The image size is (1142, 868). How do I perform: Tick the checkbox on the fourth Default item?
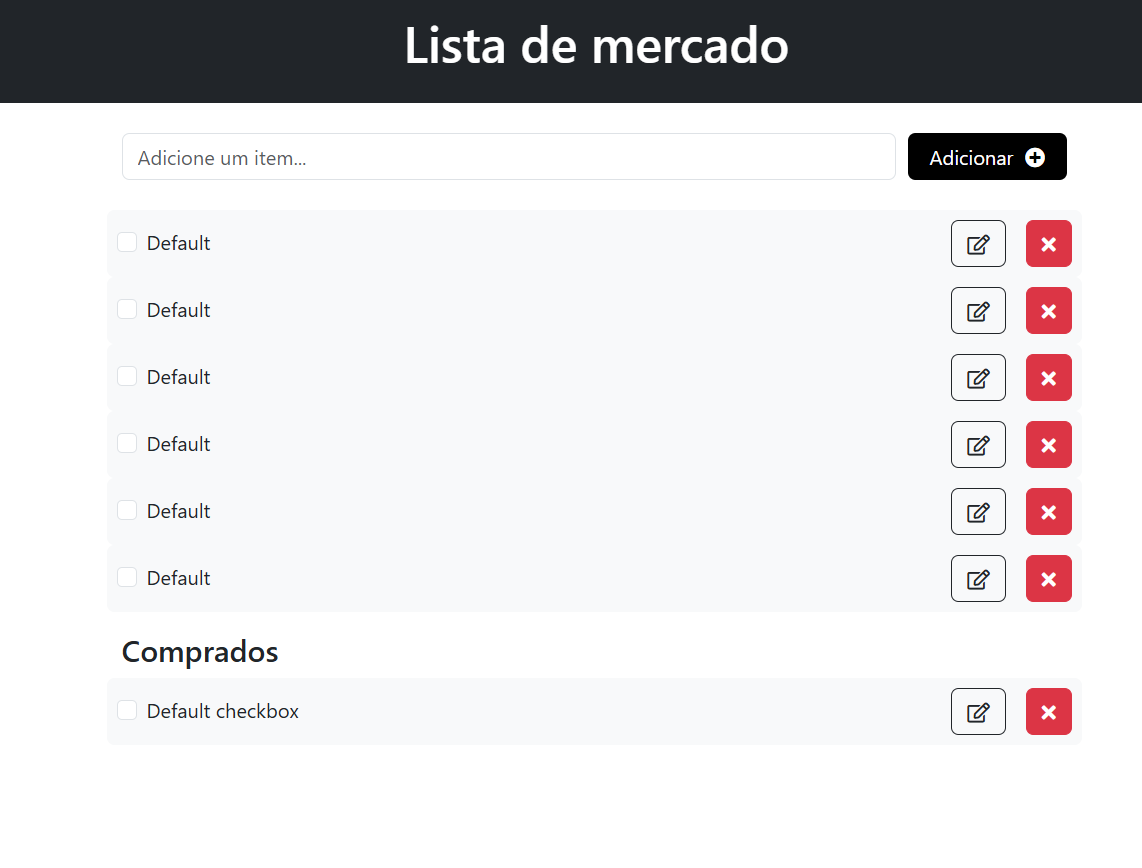(127, 442)
